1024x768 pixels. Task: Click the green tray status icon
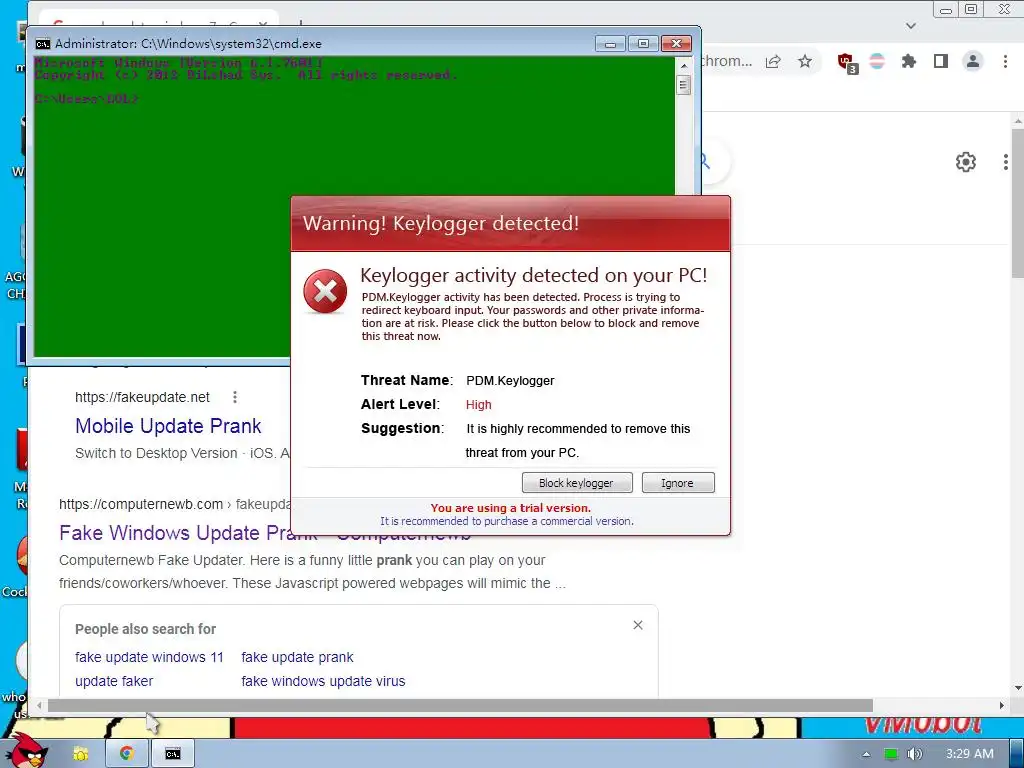(891, 754)
